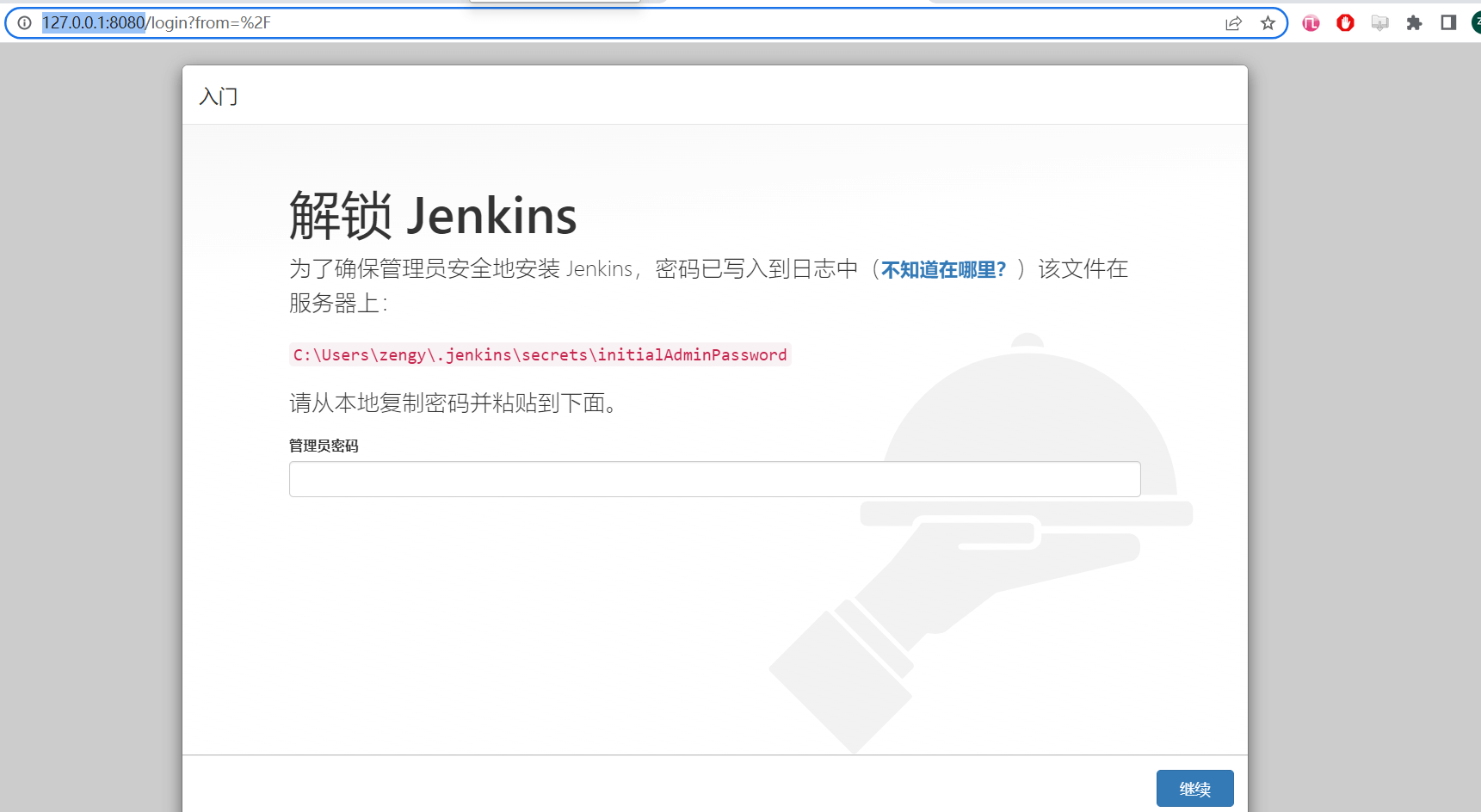Open the pink circular browser extension icon
Screen dimensions: 1481x812
pyautogui.click(x=1311, y=23)
